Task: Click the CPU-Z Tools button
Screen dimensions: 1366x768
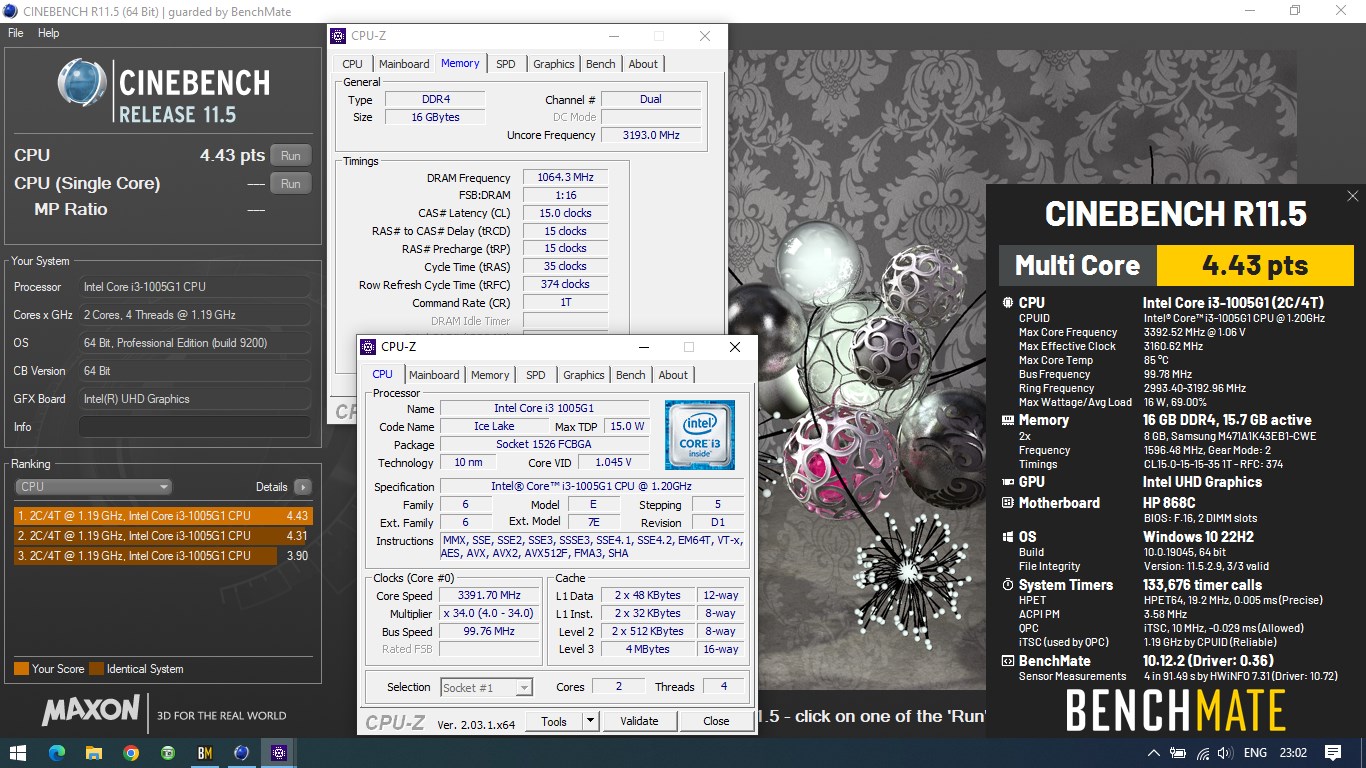Action: tap(554, 721)
